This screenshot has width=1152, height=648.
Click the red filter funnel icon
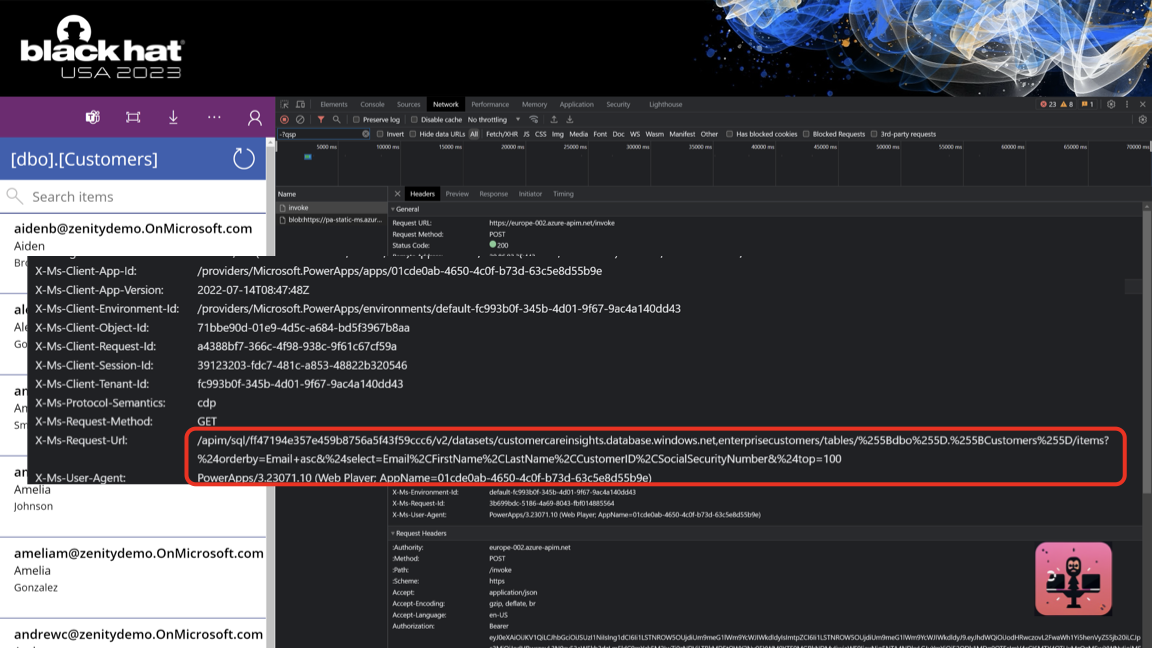pyautogui.click(x=320, y=120)
